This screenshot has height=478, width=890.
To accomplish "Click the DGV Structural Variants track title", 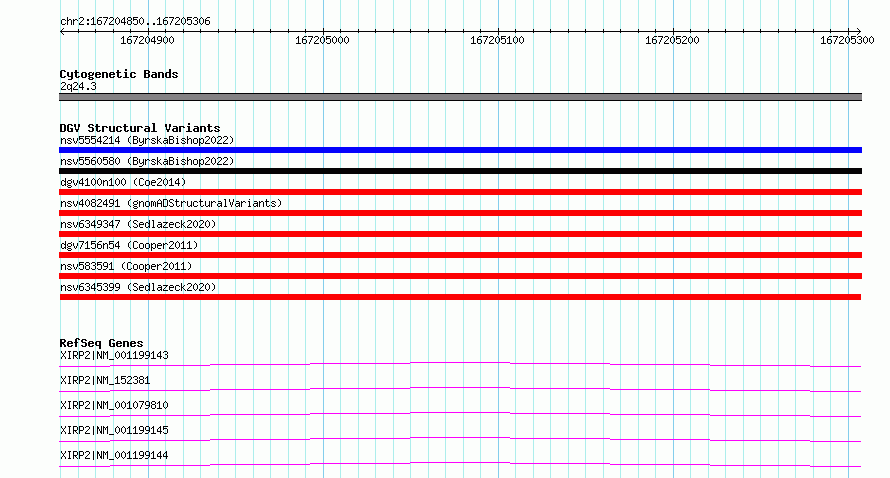I will [x=140, y=128].
